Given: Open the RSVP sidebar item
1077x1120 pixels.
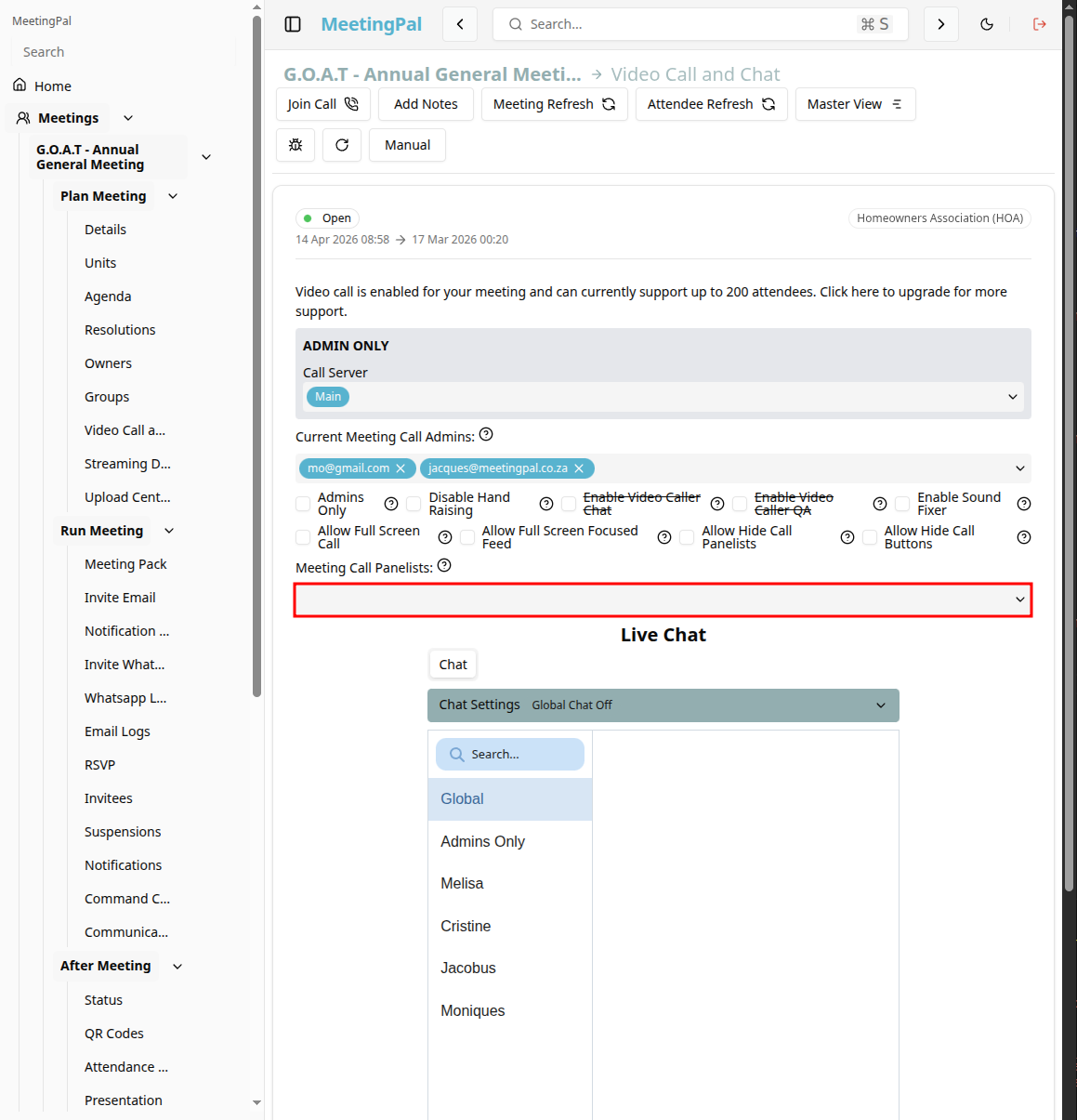Looking at the screenshot, I should tap(100, 765).
